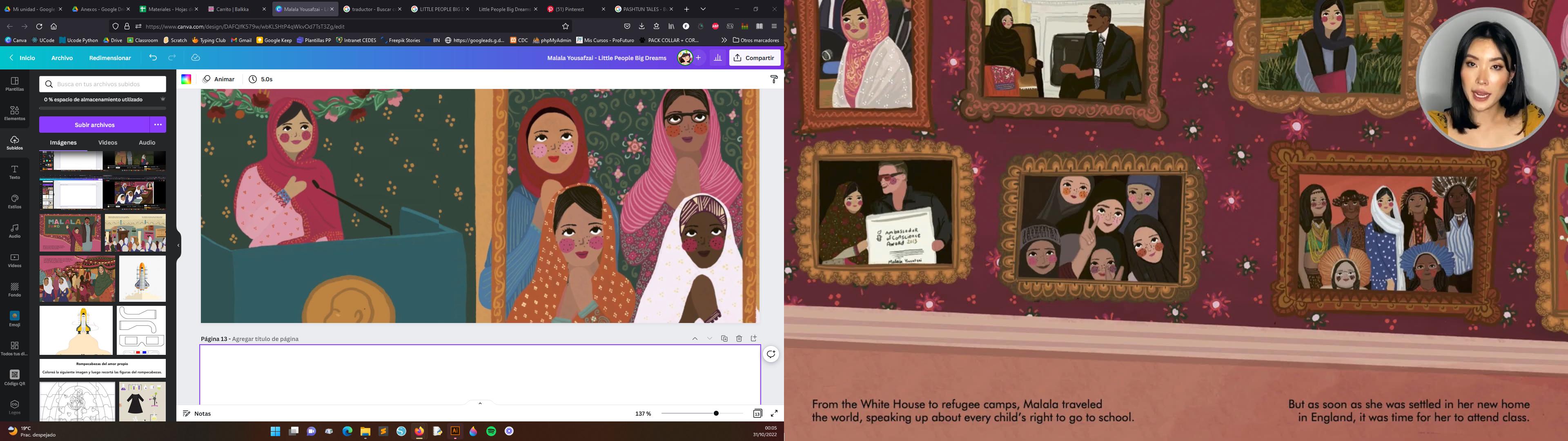Open copy style paint roller icon
This screenshot has height=441, width=1568.
point(774,79)
